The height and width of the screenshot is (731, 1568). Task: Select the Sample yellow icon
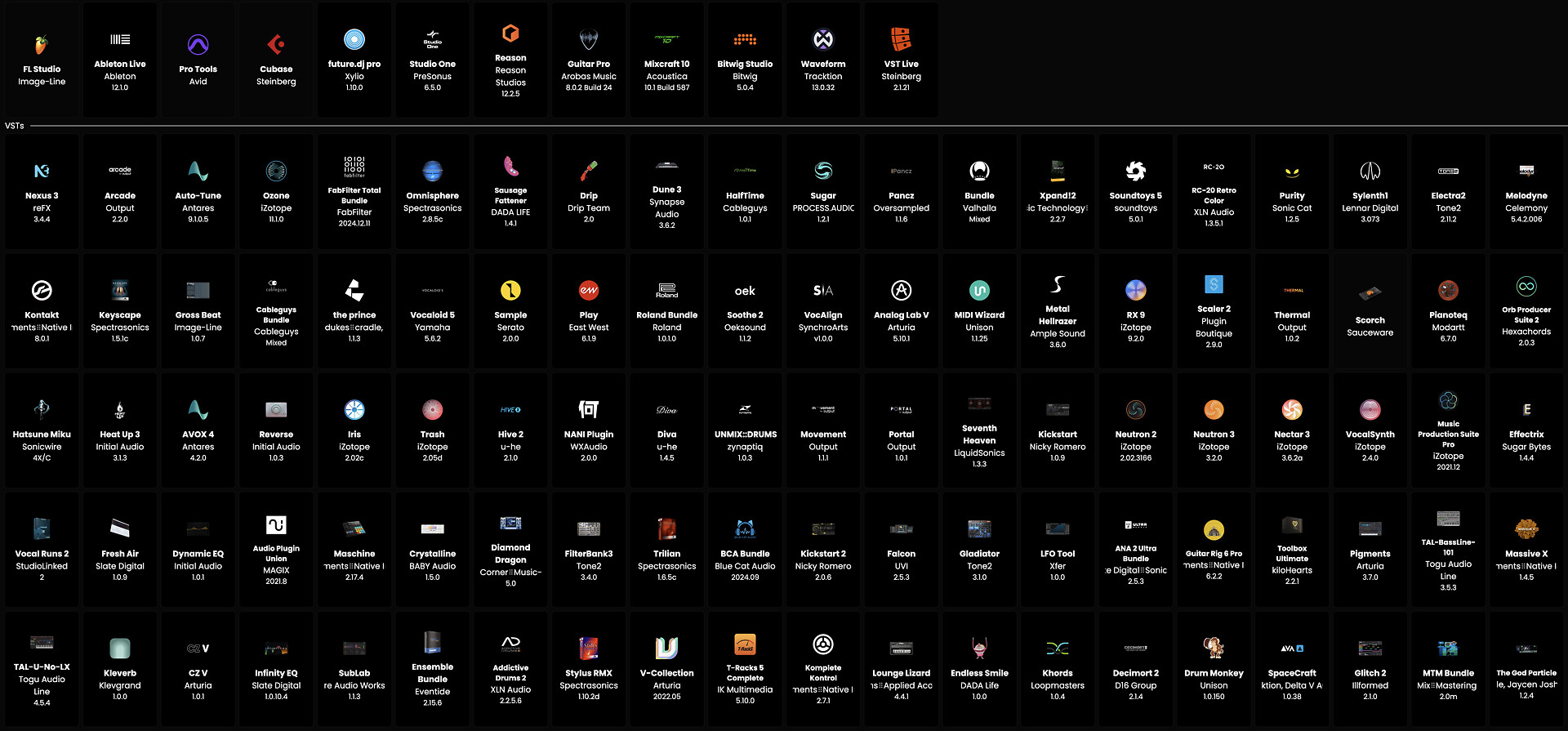pos(510,290)
